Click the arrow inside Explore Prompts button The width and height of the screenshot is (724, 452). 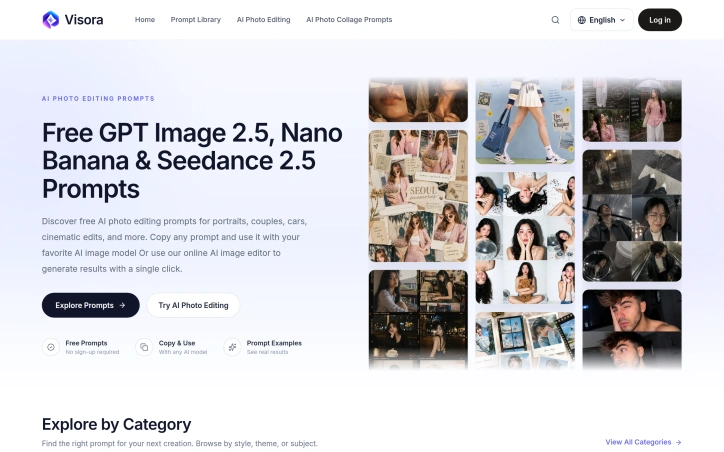[x=122, y=305]
